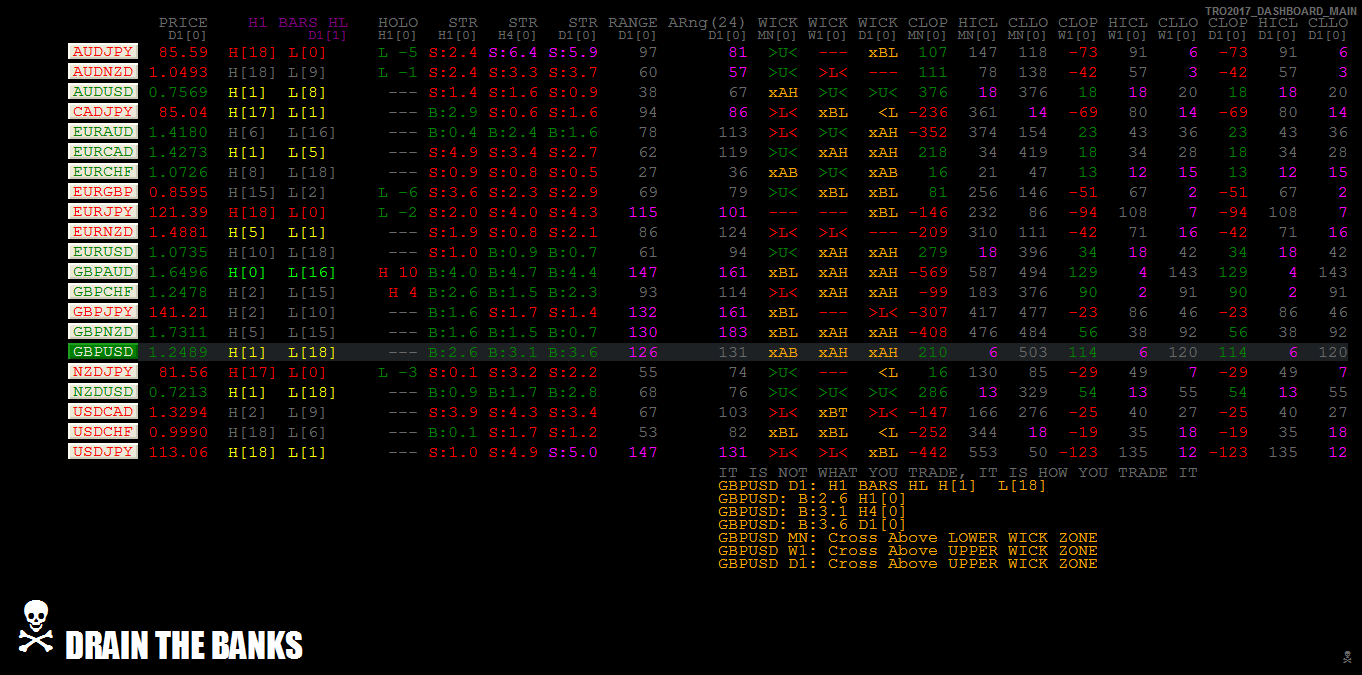Choose the USDCHF symbol button
Image resolution: width=1362 pixels, height=675 pixels.
tap(102, 431)
